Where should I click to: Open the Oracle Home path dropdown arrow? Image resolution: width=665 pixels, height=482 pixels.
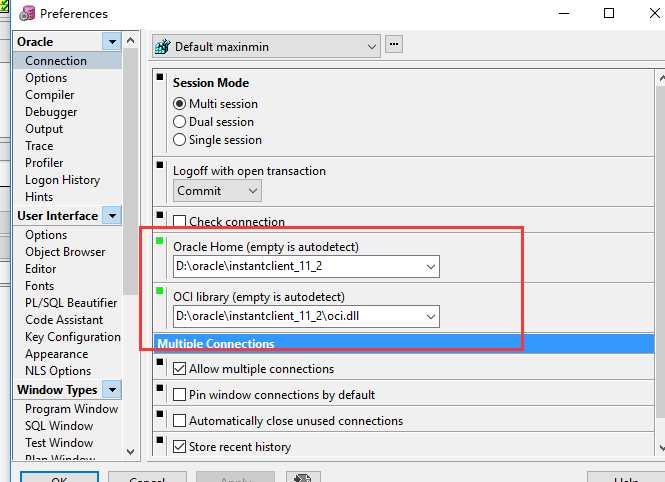pyautogui.click(x=430, y=267)
